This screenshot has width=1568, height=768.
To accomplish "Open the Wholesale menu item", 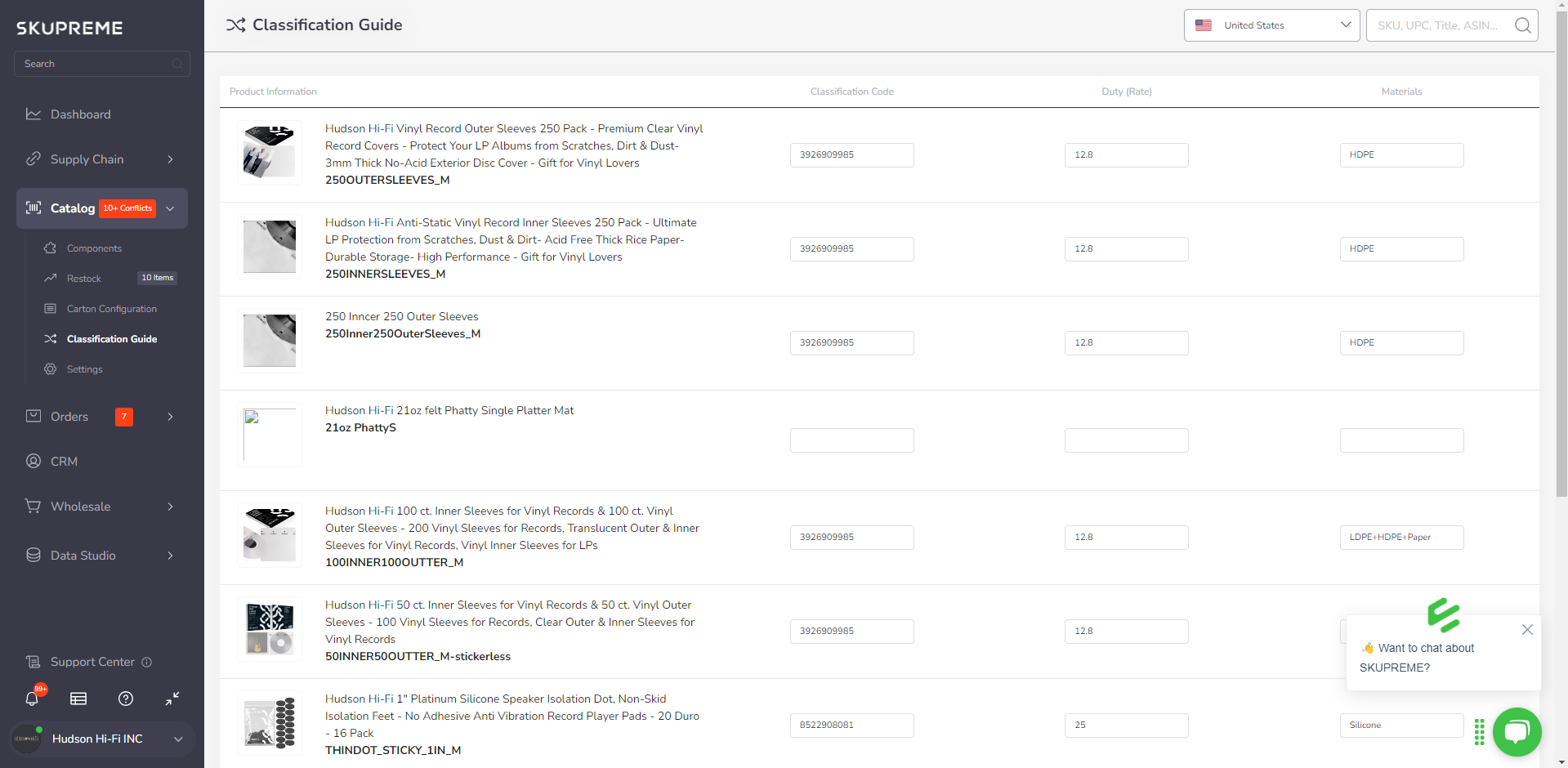I will click(80, 507).
